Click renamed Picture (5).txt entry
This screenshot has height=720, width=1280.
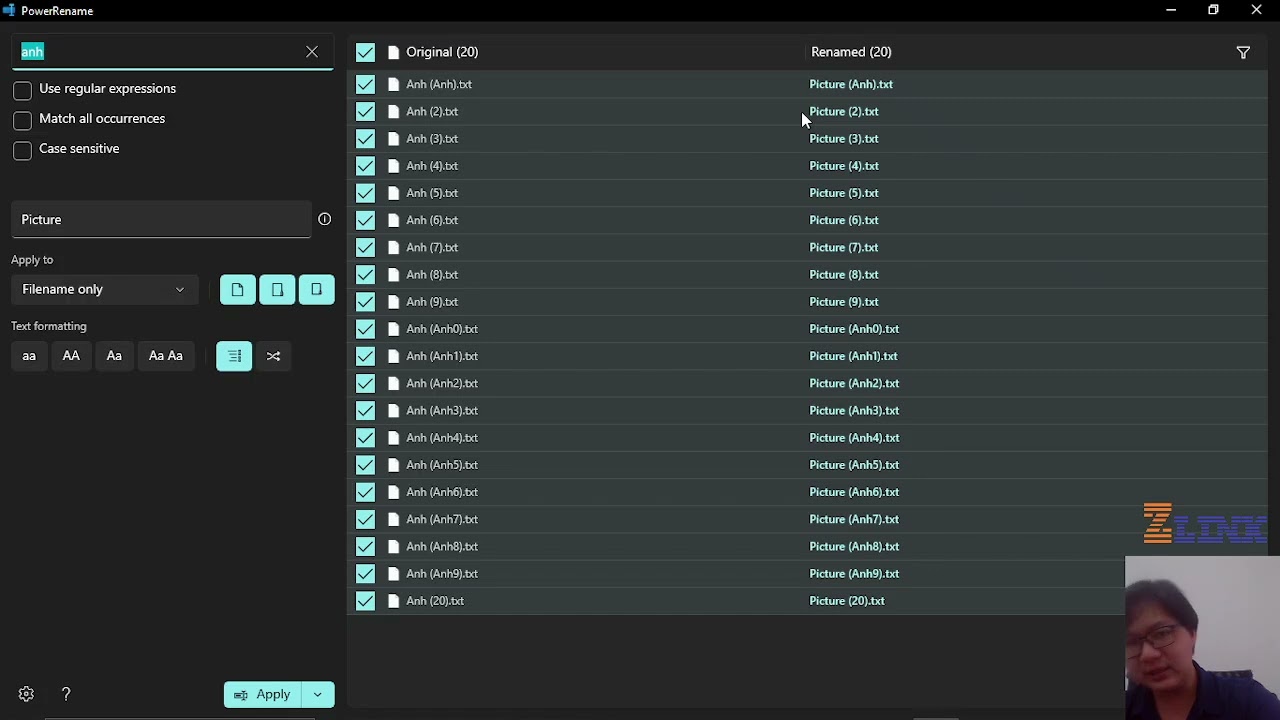844,193
